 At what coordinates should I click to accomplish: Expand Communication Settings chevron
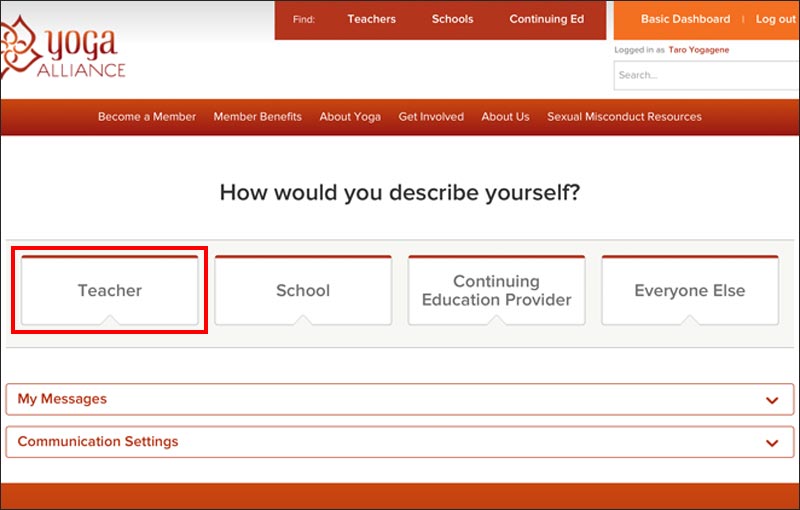[772, 443]
